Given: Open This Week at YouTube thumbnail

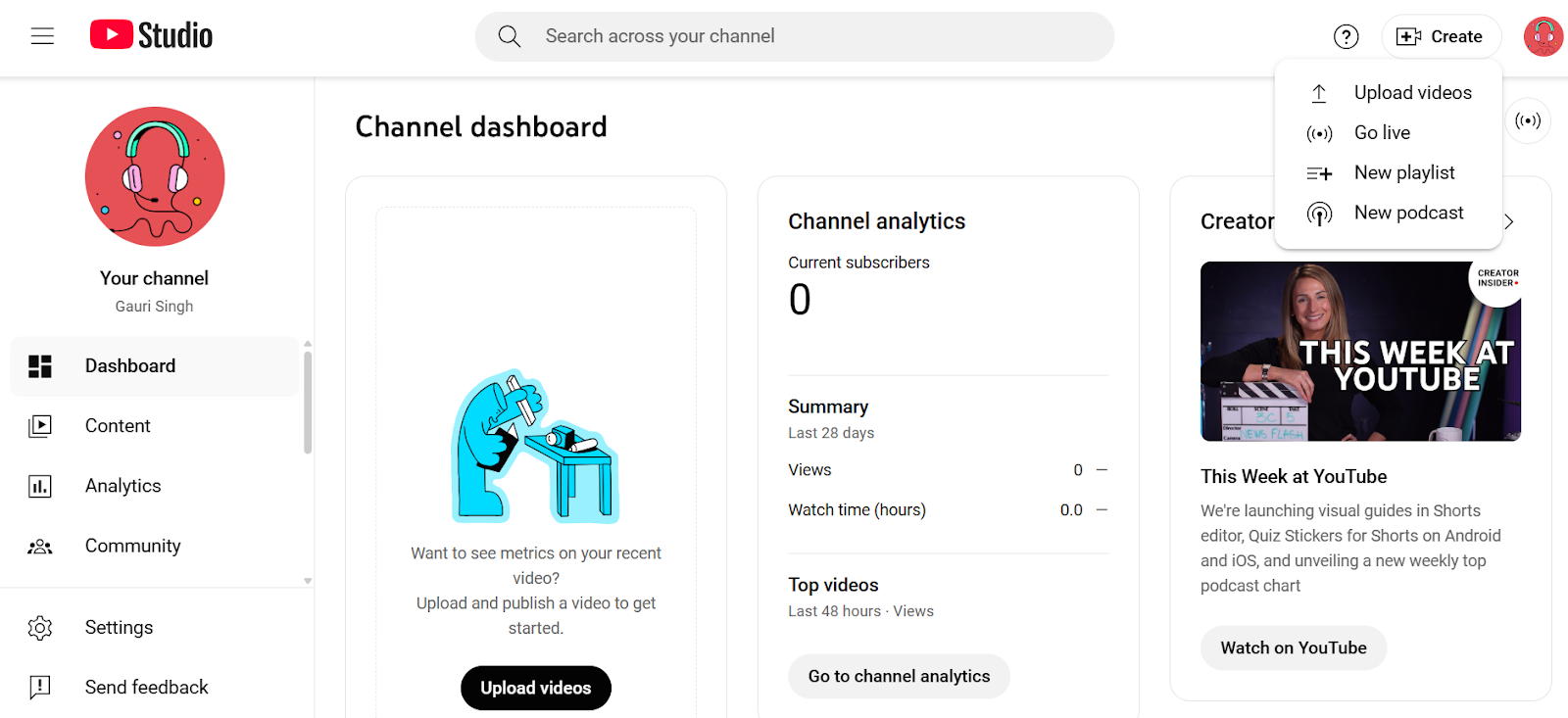Looking at the screenshot, I should pyautogui.click(x=1360, y=351).
